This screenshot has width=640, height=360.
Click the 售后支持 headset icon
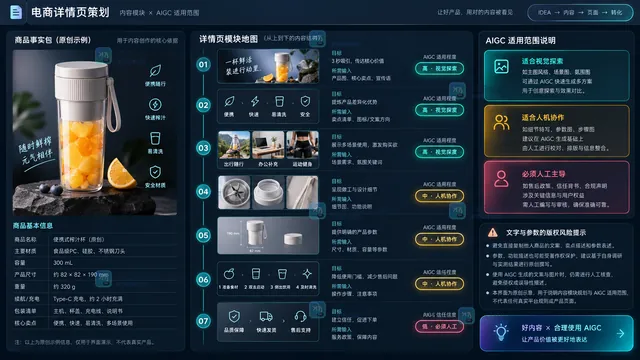pyautogui.click(x=300, y=316)
